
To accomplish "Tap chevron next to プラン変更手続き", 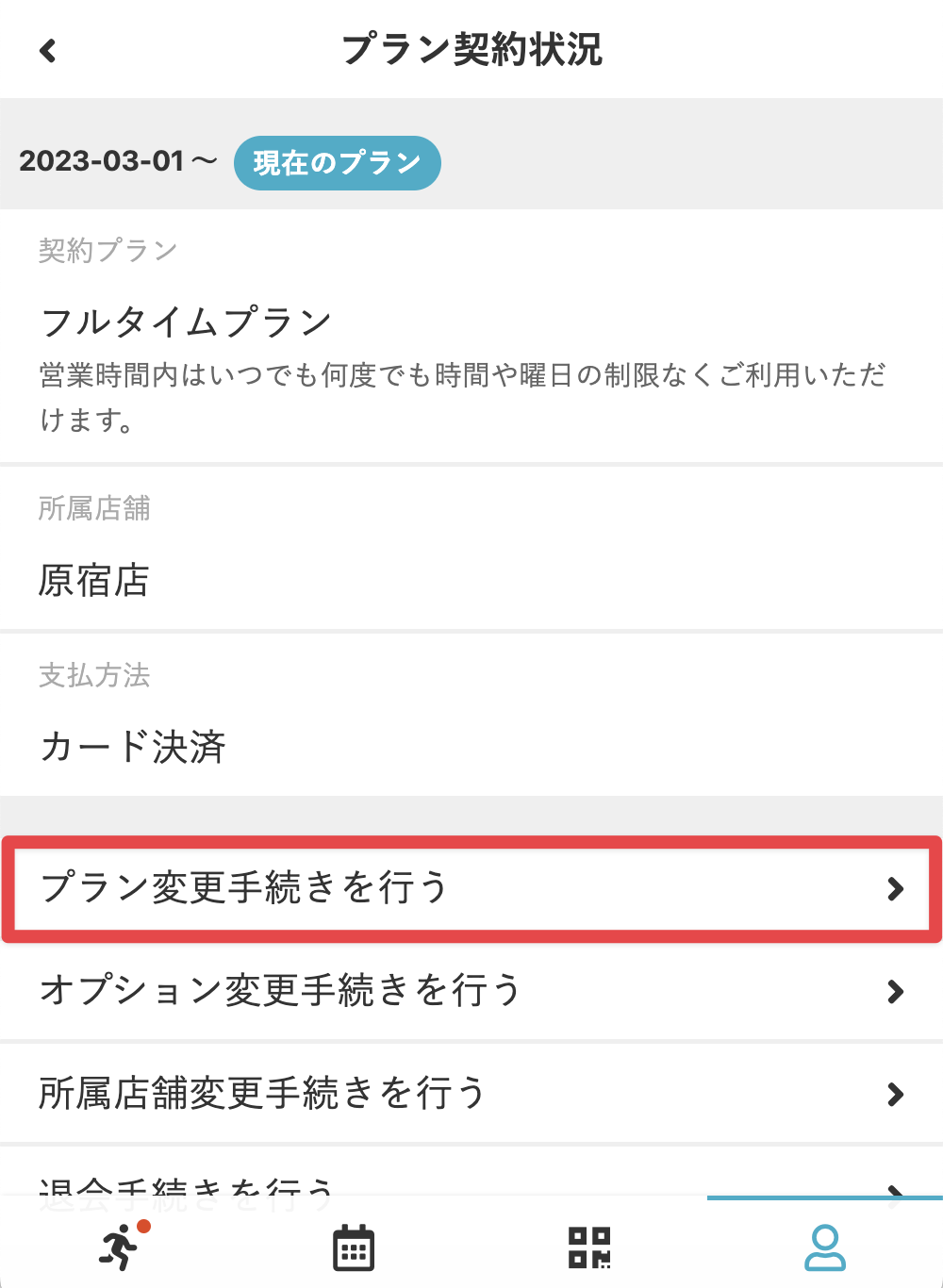I will point(895,889).
